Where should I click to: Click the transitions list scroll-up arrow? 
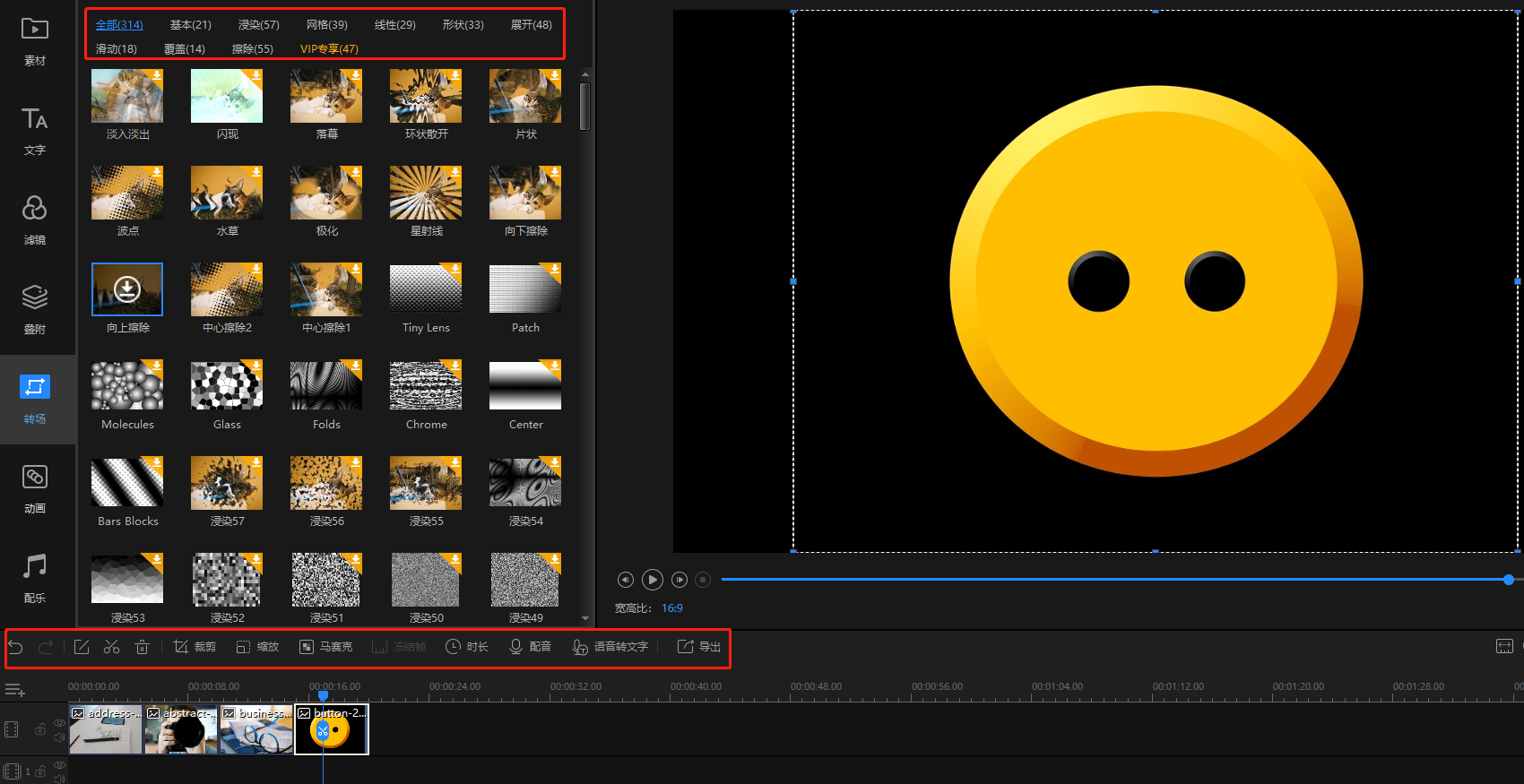click(585, 74)
